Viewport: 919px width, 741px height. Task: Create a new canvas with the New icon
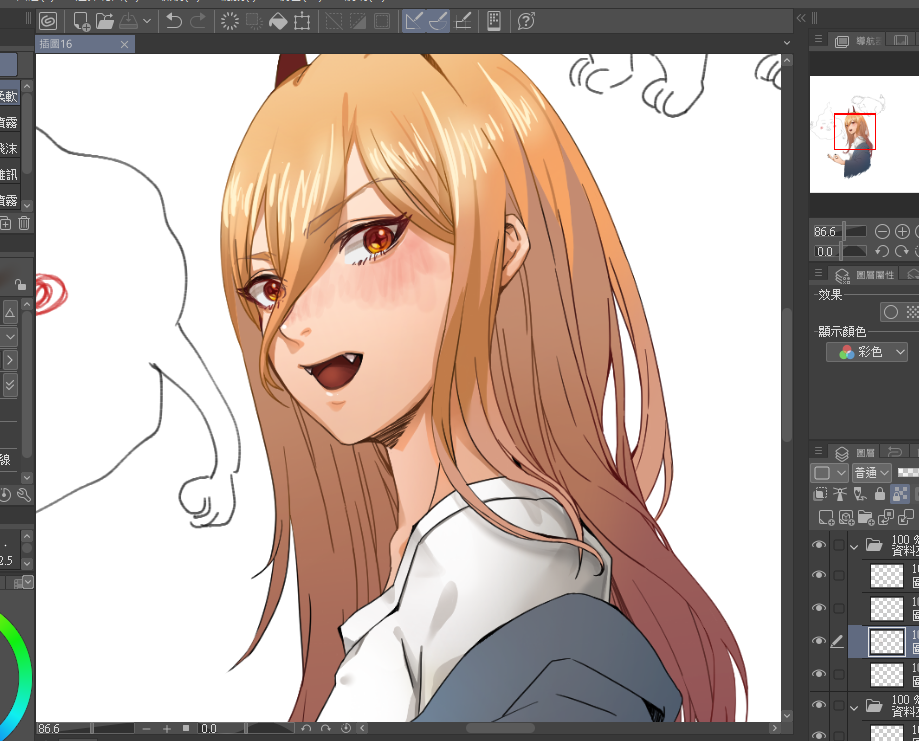click(81, 22)
